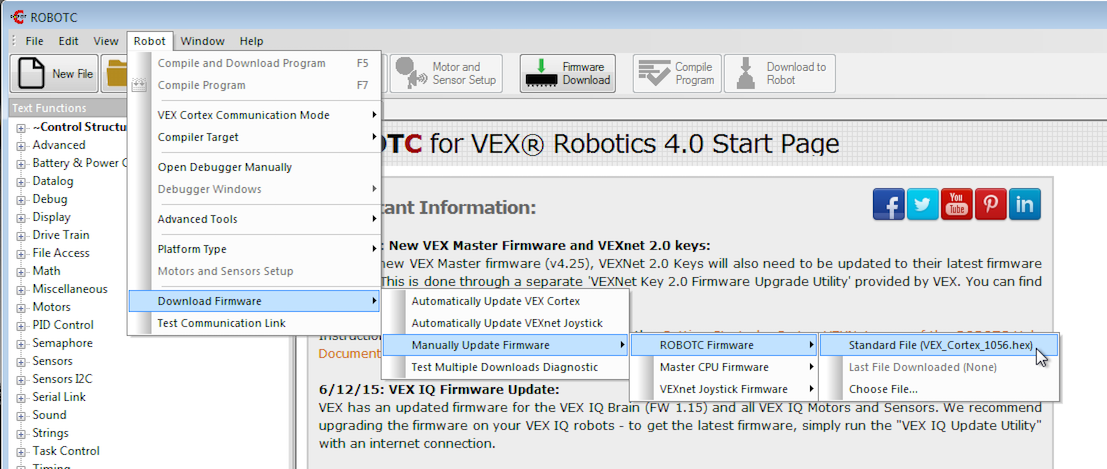
Task: Expand the Sensors tree node
Action: coord(21,362)
